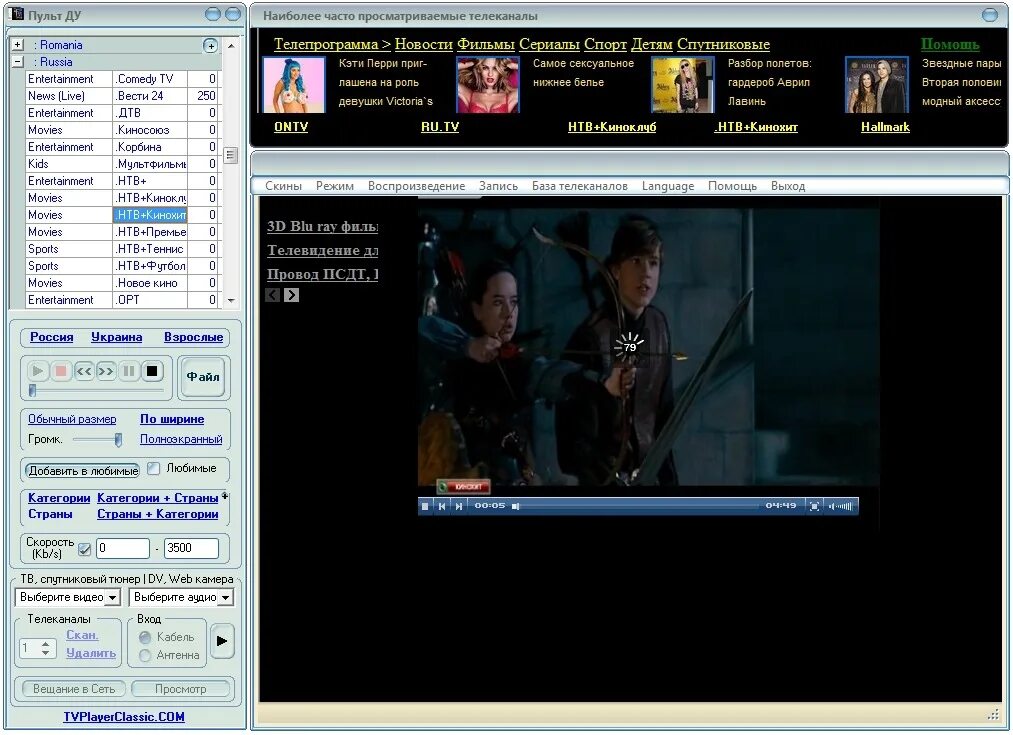Click the maximum speed field showing 3500
This screenshot has width=1013, height=735.
pos(191,548)
